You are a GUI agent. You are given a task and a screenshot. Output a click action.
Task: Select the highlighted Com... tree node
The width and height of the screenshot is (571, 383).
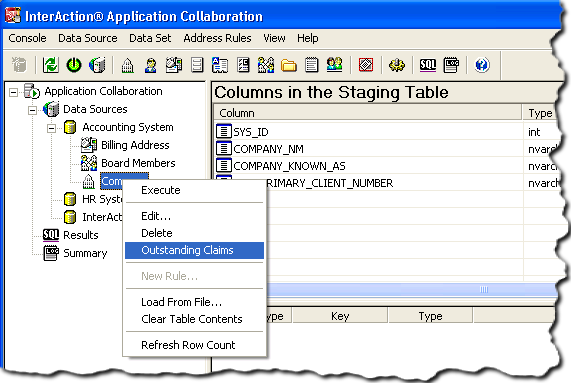point(111,181)
